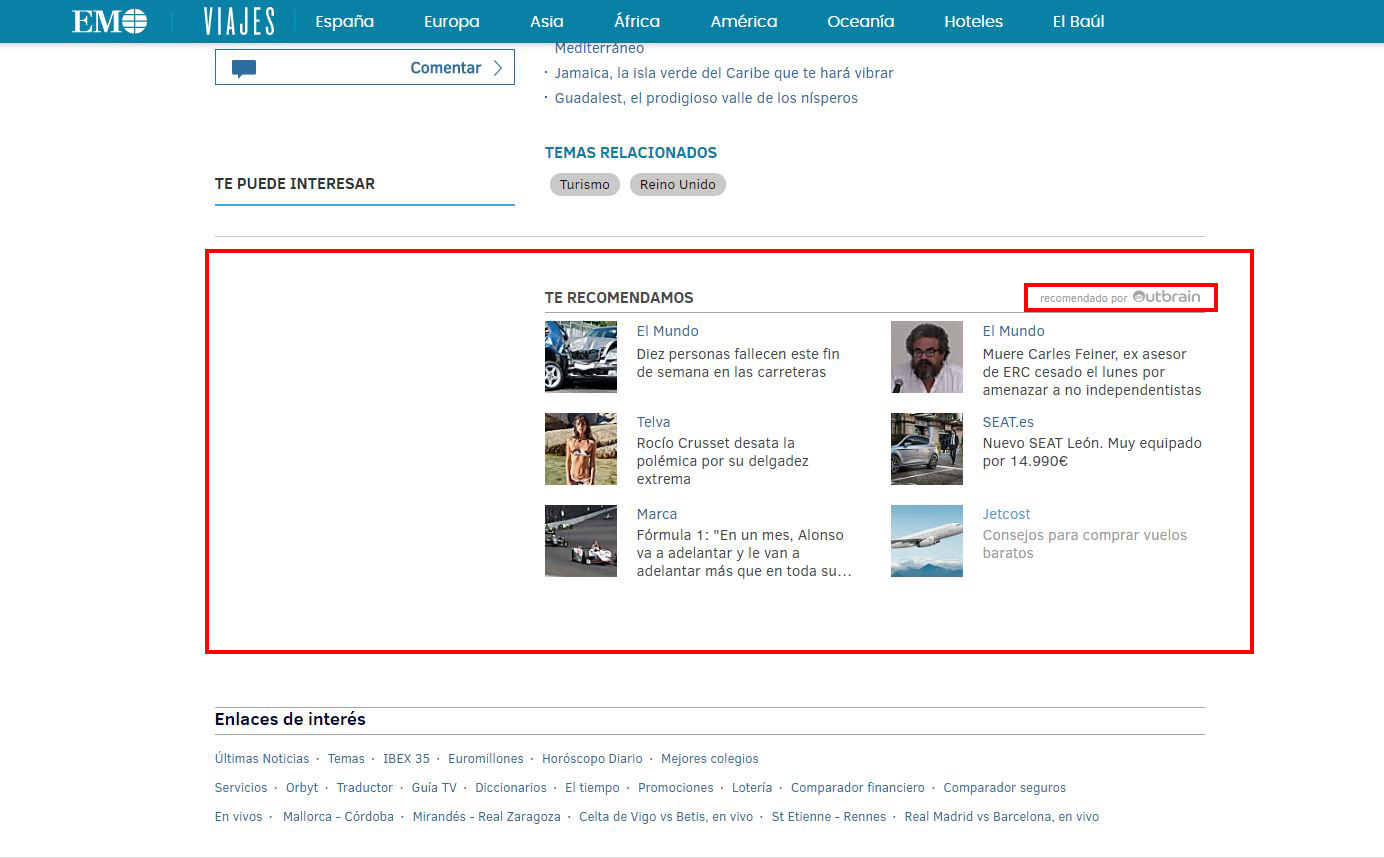Click the SEAT.es source link
Screen dimensions: 1384x858
1008,422
